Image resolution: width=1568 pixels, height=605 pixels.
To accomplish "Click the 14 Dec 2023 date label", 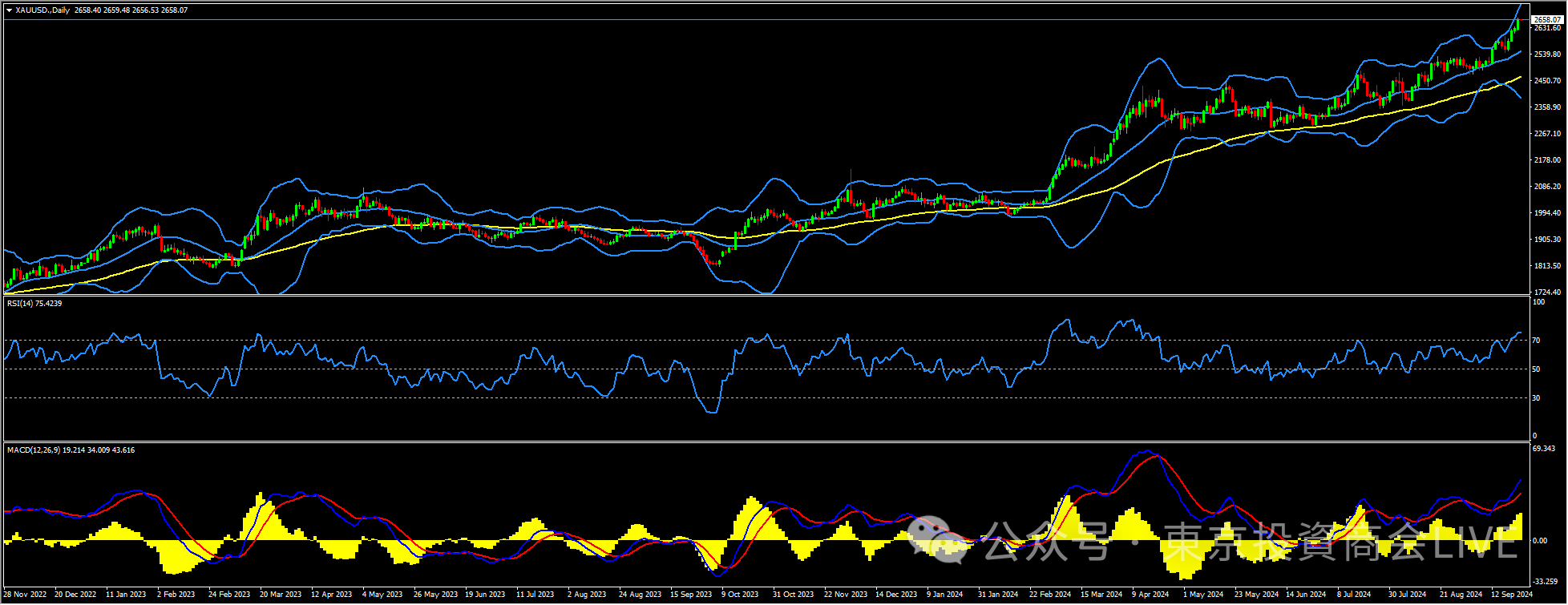I will tap(897, 595).
